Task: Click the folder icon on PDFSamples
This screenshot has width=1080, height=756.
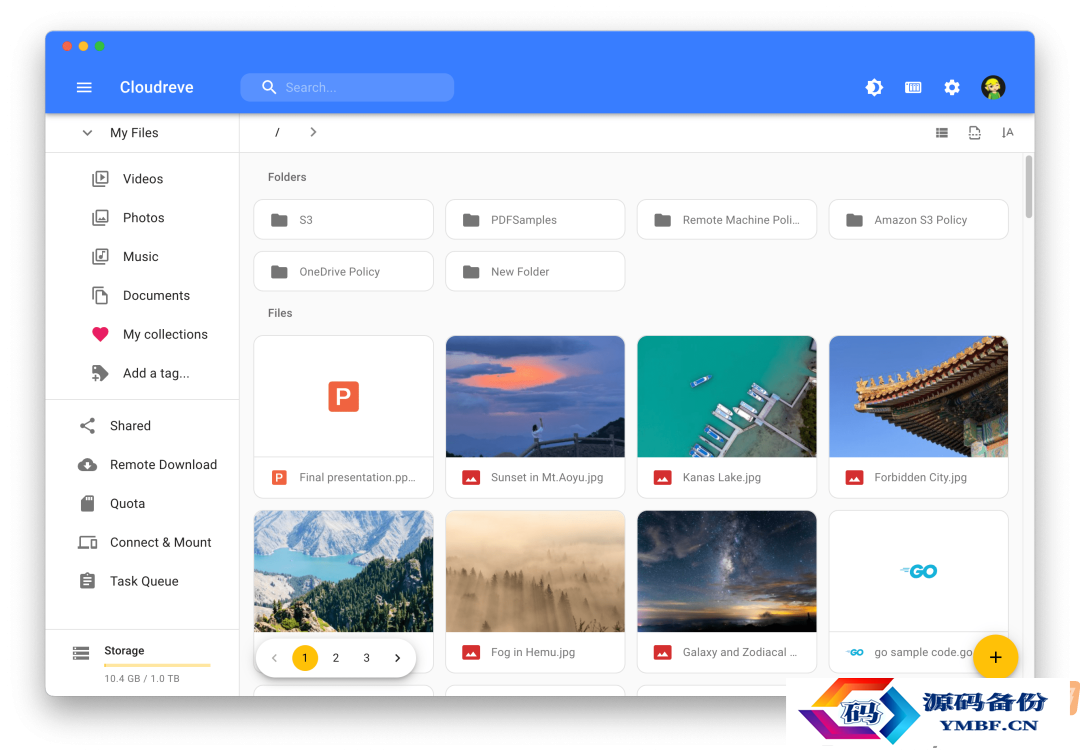Action: (471, 220)
